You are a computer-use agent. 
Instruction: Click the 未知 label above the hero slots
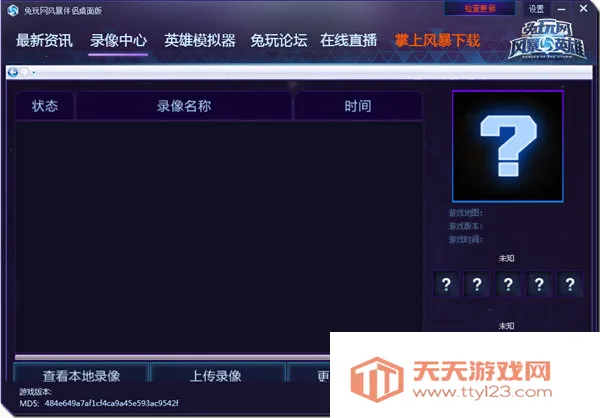tap(506, 258)
